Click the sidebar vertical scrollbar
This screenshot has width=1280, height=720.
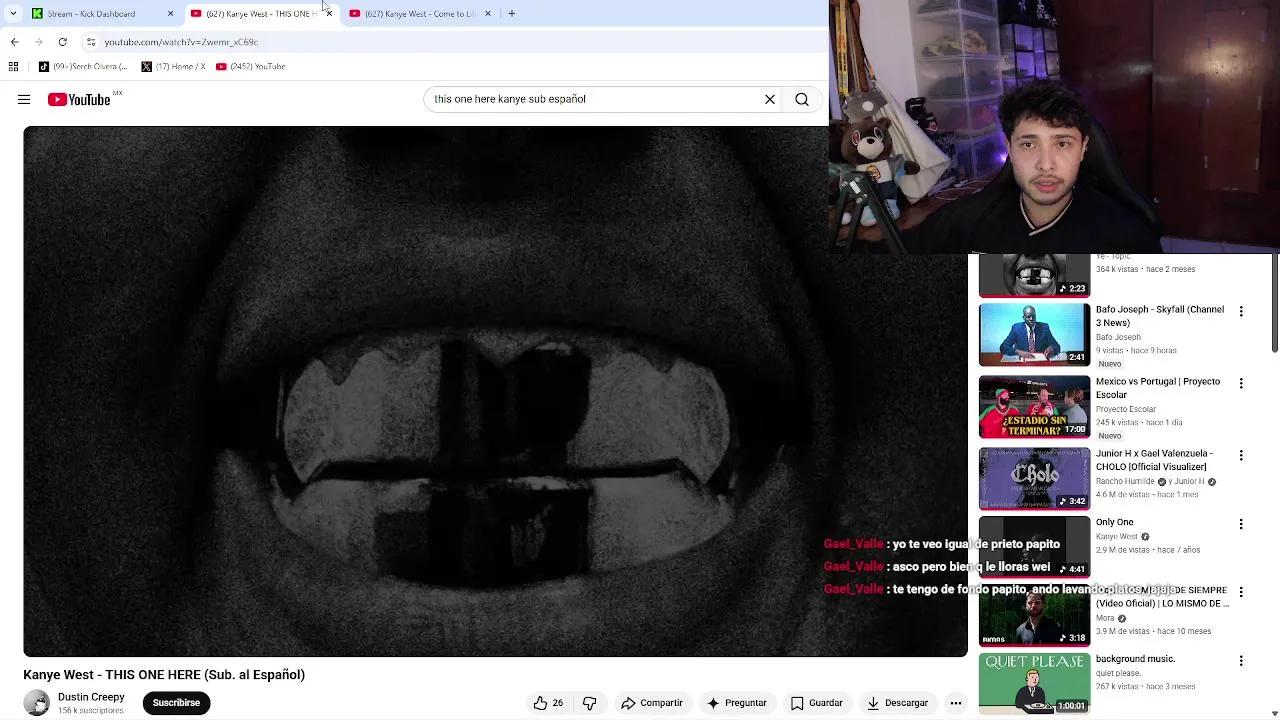[x=1274, y=302]
